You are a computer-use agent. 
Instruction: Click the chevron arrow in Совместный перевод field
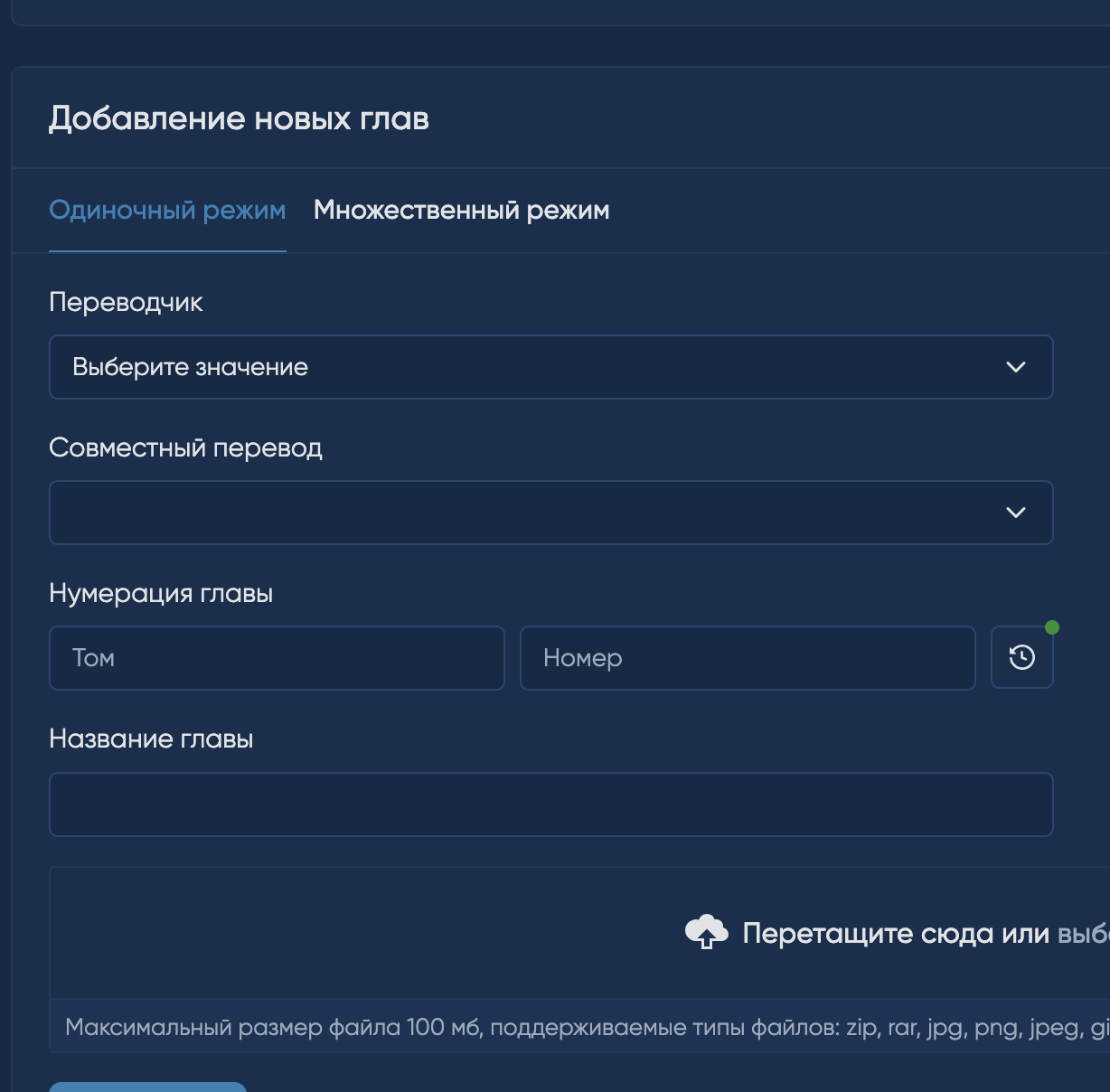[1015, 513]
